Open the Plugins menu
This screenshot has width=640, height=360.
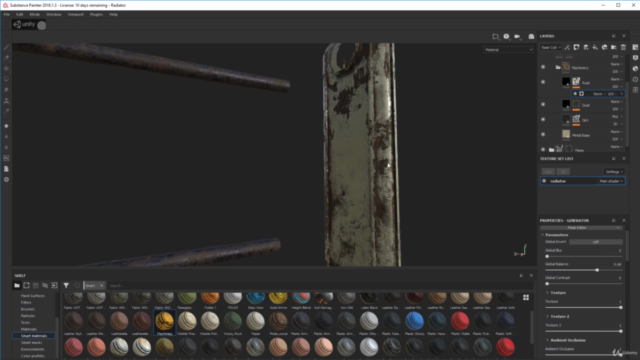(96, 14)
